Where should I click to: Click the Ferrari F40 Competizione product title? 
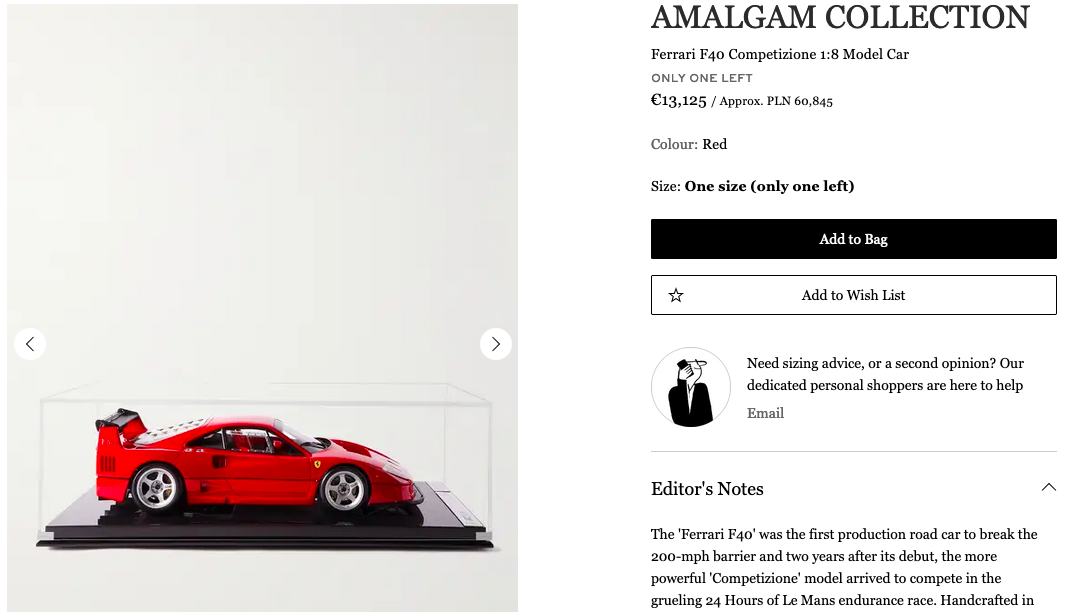[780, 54]
